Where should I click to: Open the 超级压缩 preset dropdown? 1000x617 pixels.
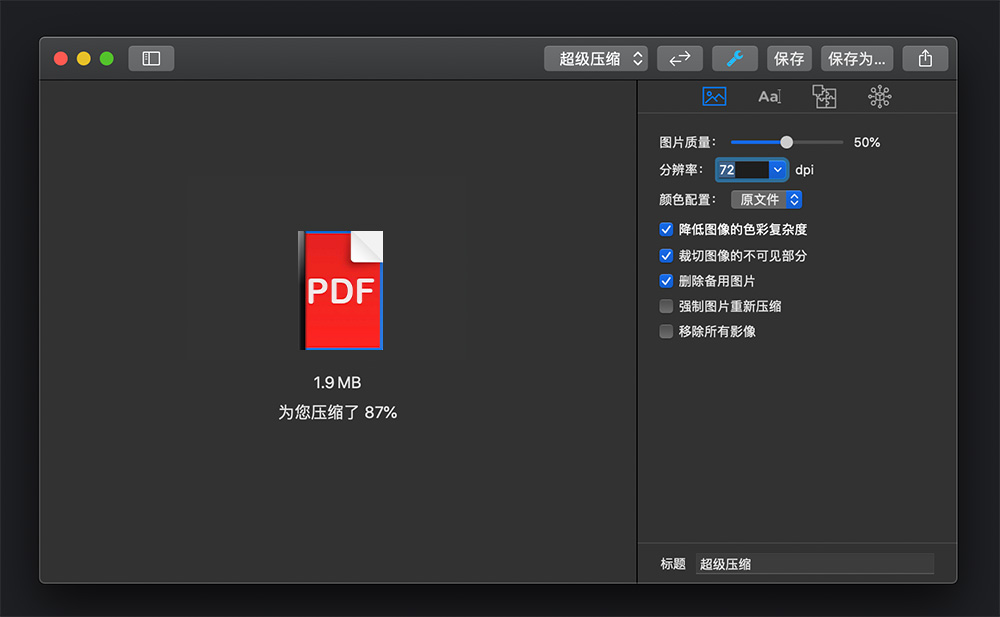pos(596,59)
